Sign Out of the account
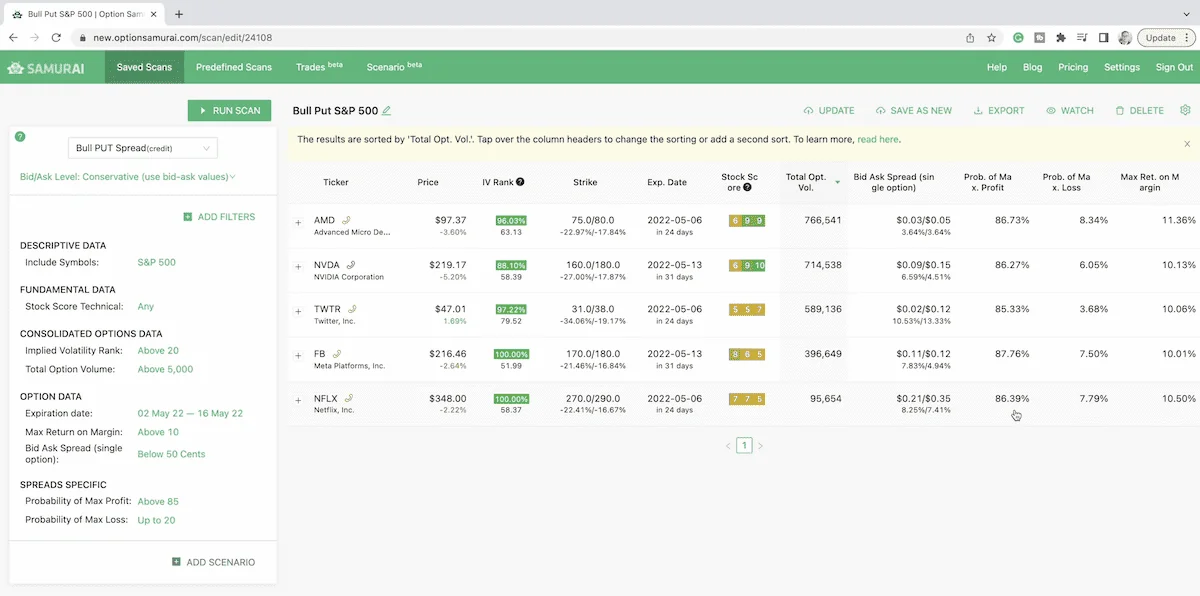 [x=1174, y=68]
